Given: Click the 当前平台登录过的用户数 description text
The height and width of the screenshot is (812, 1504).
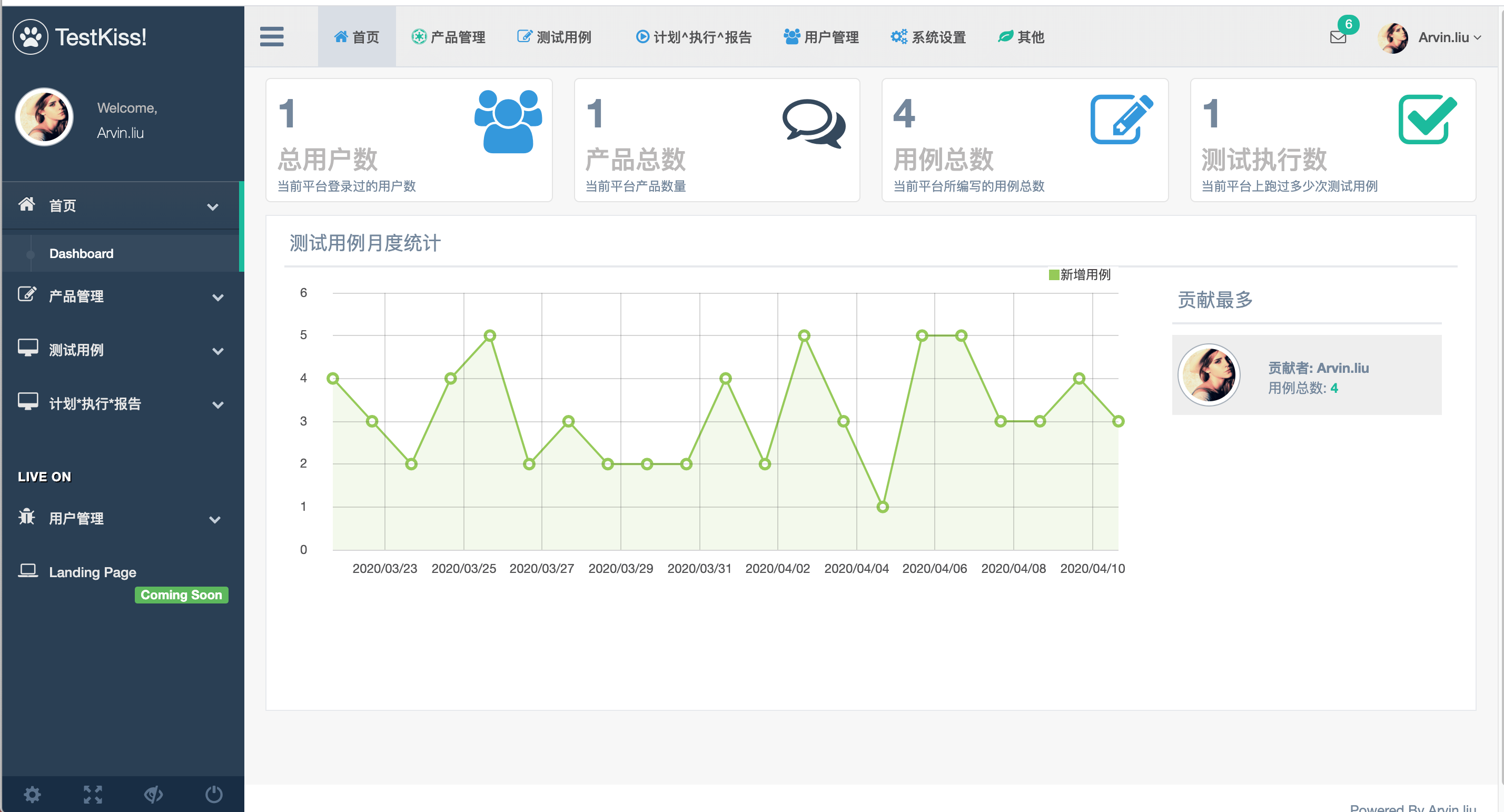Looking at the screenshot, I should [x=346, y=186].
